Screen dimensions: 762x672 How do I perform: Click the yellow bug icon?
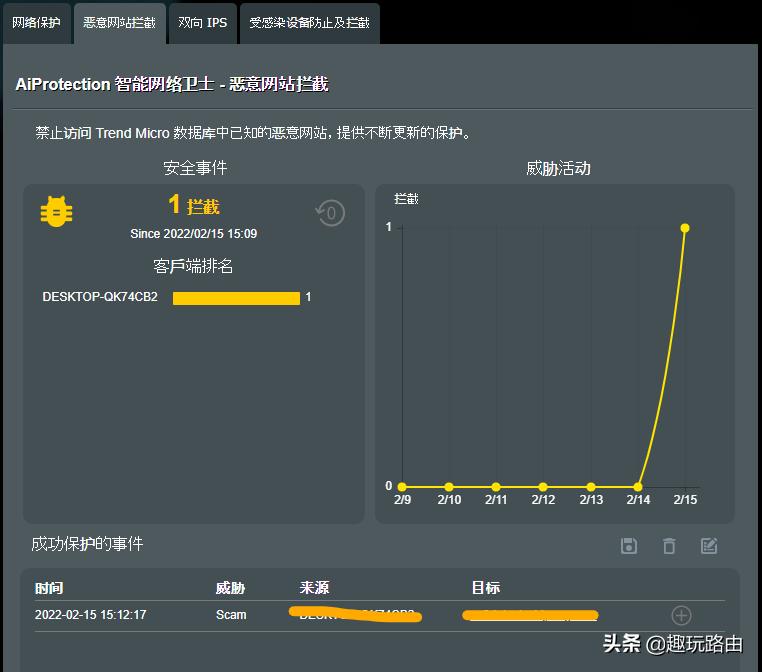tap(56, 211)
